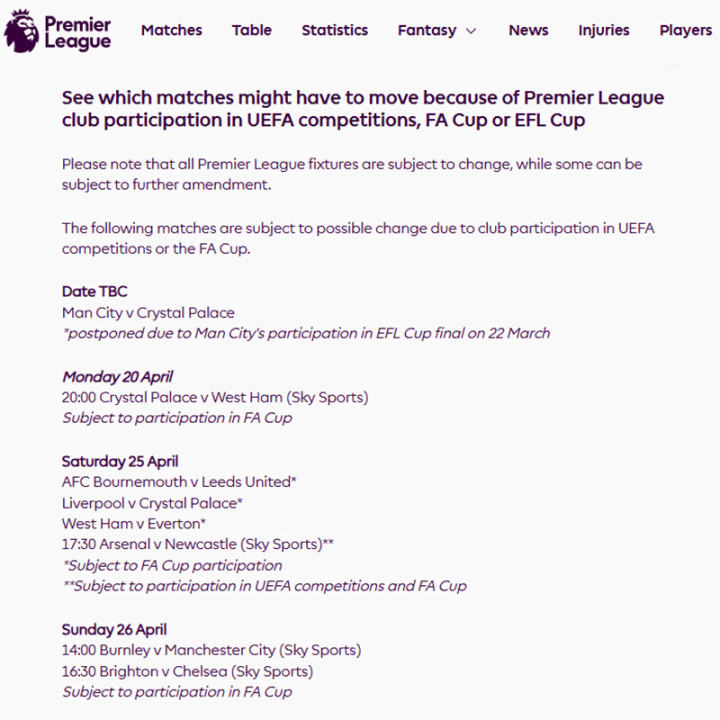Select the AFC Bournemouth v Leeds United fixture
This screenshot has width=720, height=720.
[x=179, y=482]
